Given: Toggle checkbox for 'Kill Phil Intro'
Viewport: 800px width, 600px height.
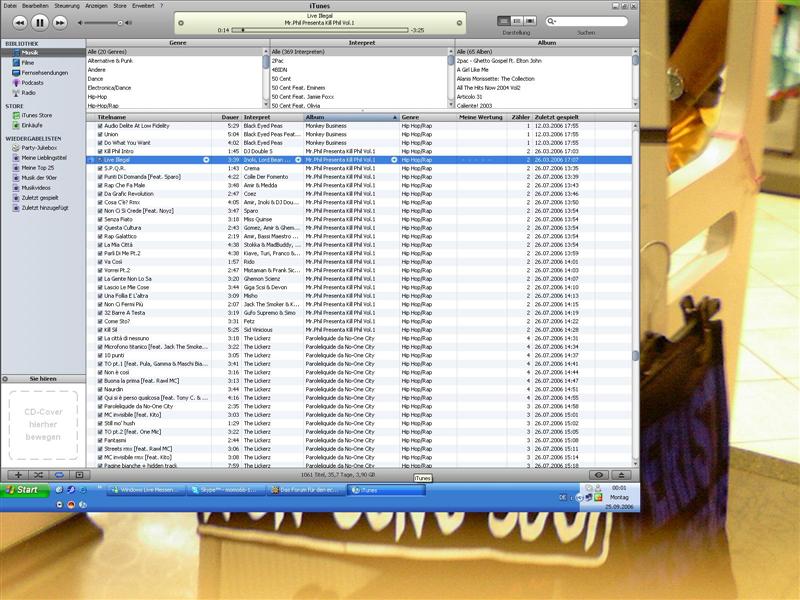Looking at the screenshot, I should click(x=100, y=151).
